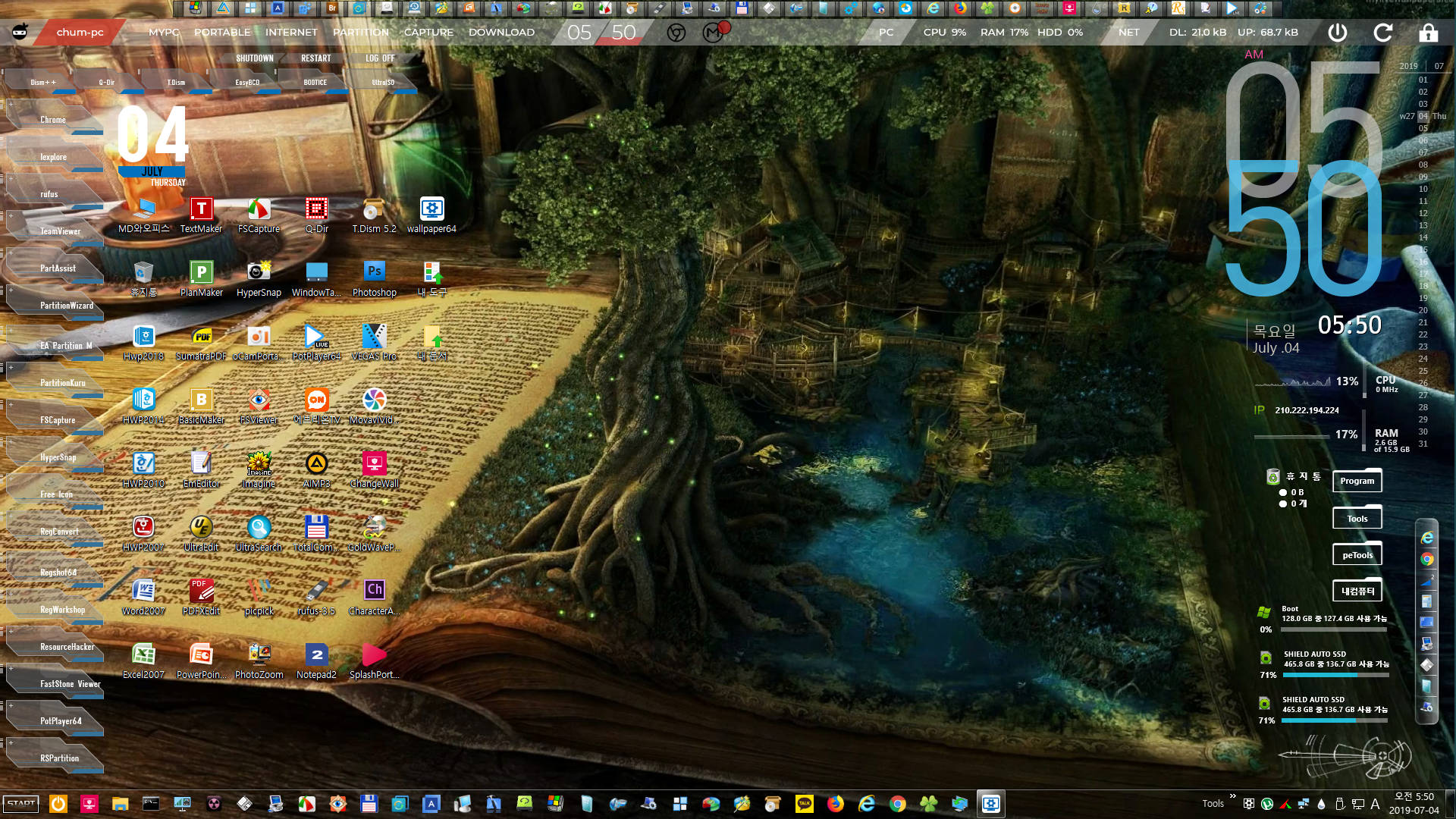Open the DOWNLOAD menu
Screen dimensions: 1456x819
point(501,32)
